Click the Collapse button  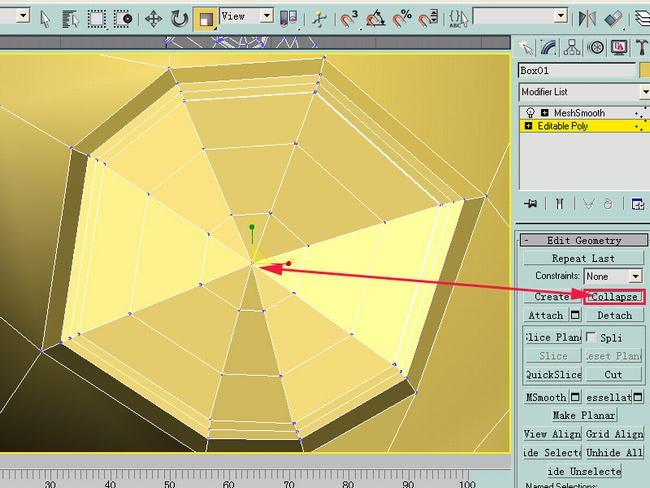coord(614,297)
